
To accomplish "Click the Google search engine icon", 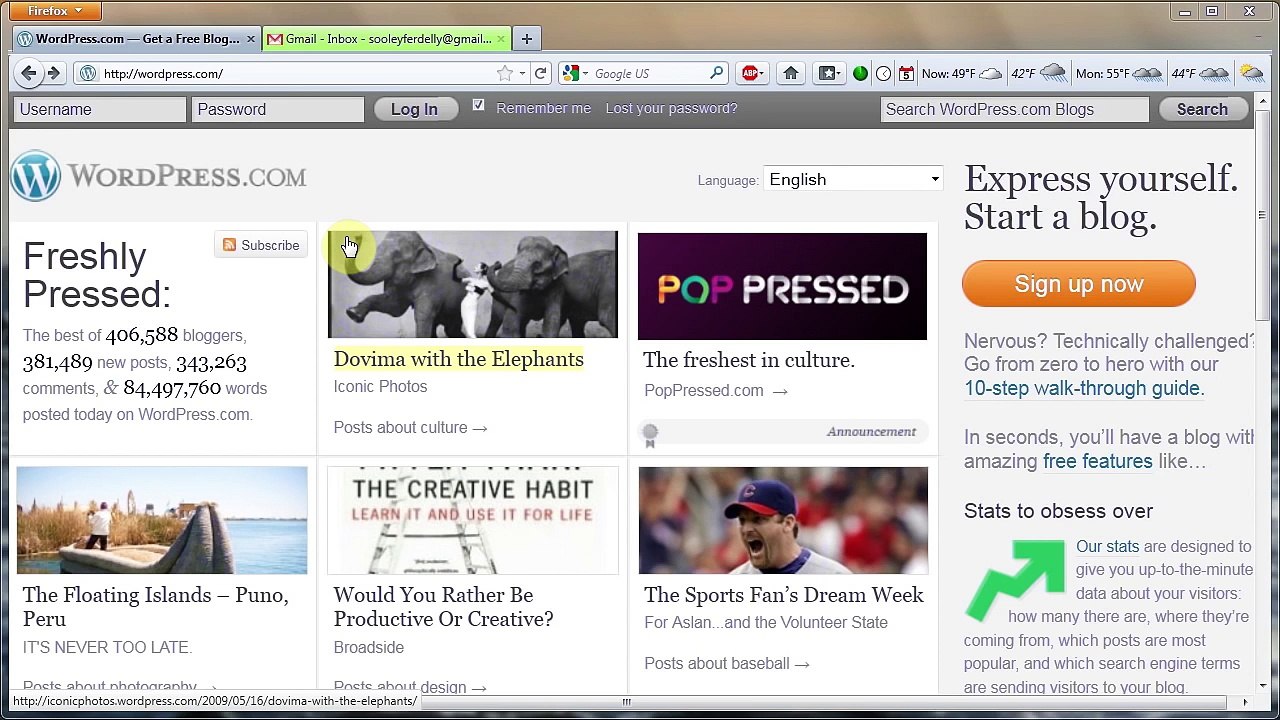I will tap(570, 73).
